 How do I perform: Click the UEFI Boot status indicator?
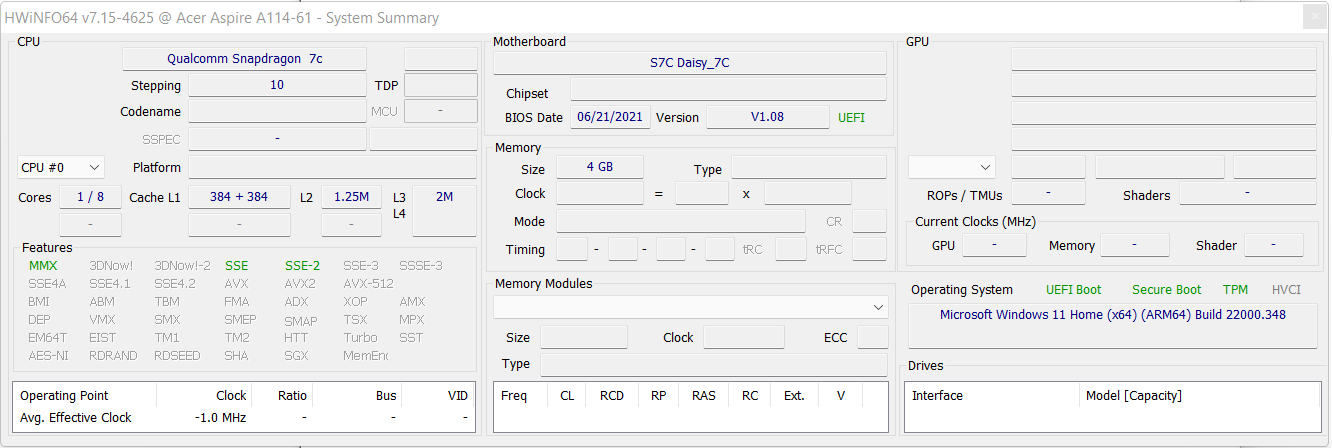1073,290
